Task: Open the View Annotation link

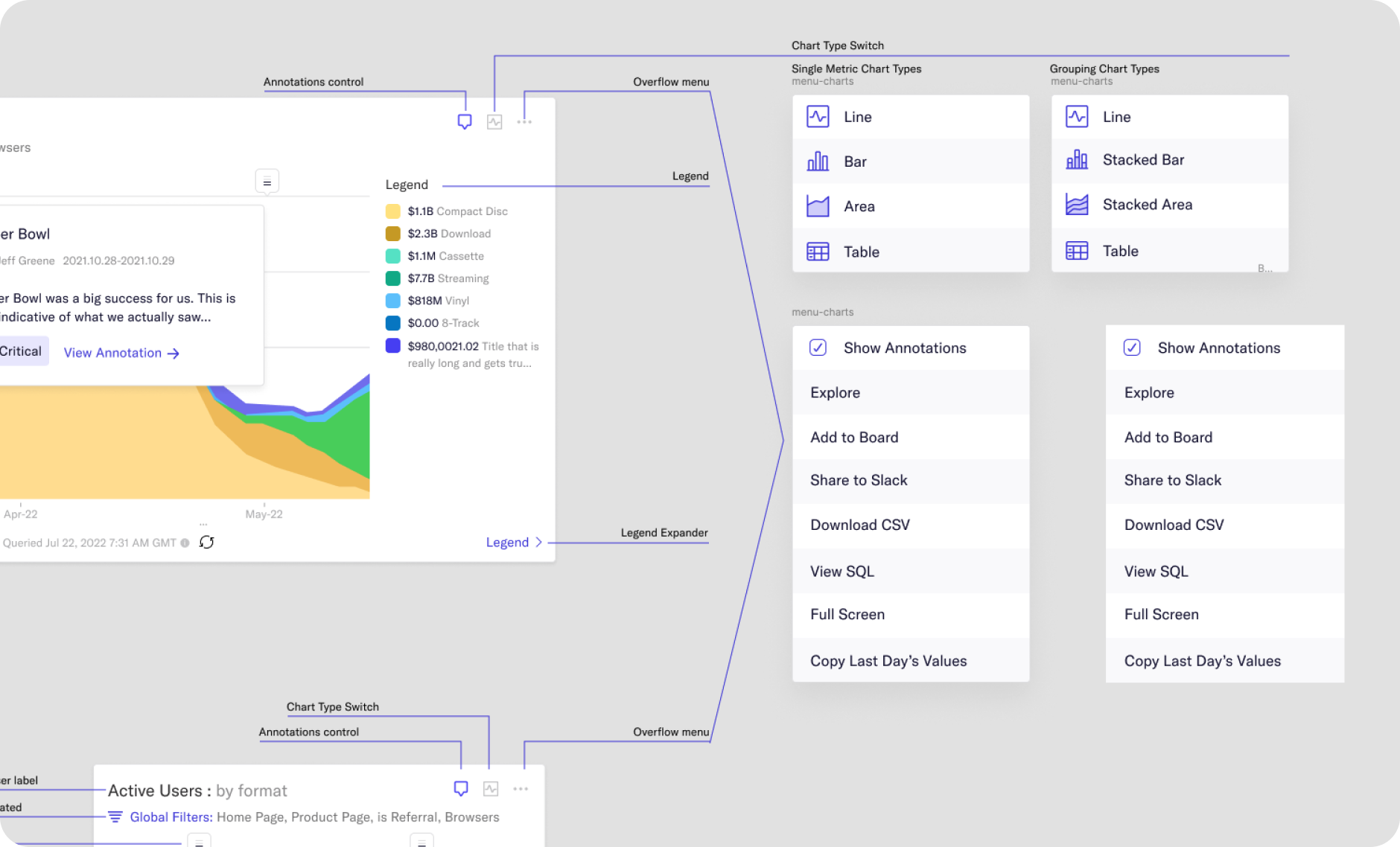Action: [x=121, y=353]
